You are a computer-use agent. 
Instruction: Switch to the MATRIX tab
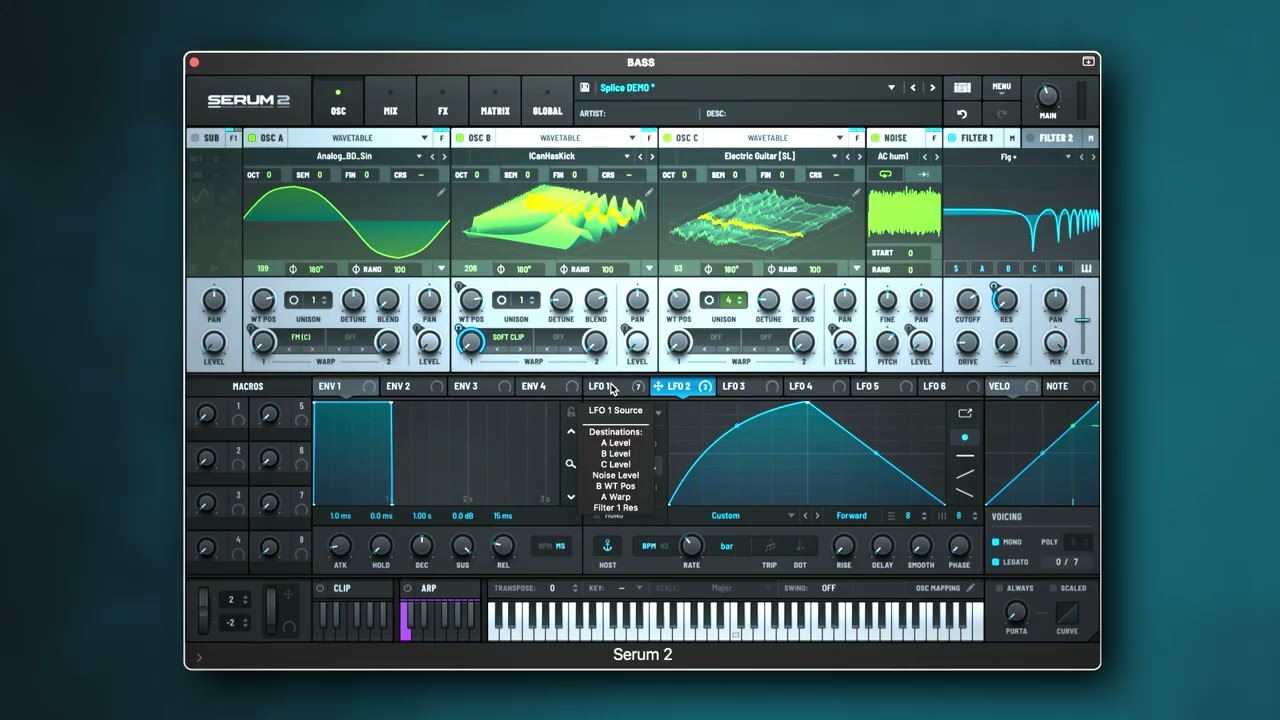coord(495,100)
